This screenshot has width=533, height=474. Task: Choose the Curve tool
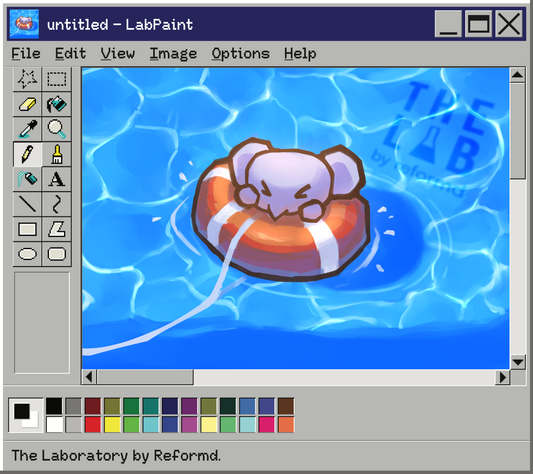coord(56,204)
